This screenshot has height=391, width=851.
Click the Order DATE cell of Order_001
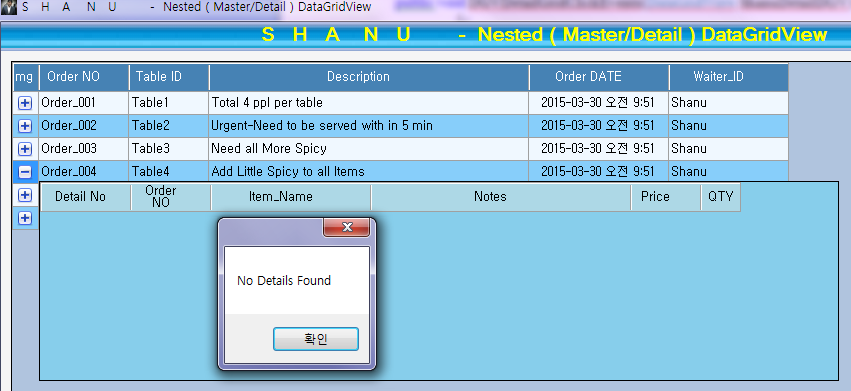[x=599, y=103]
